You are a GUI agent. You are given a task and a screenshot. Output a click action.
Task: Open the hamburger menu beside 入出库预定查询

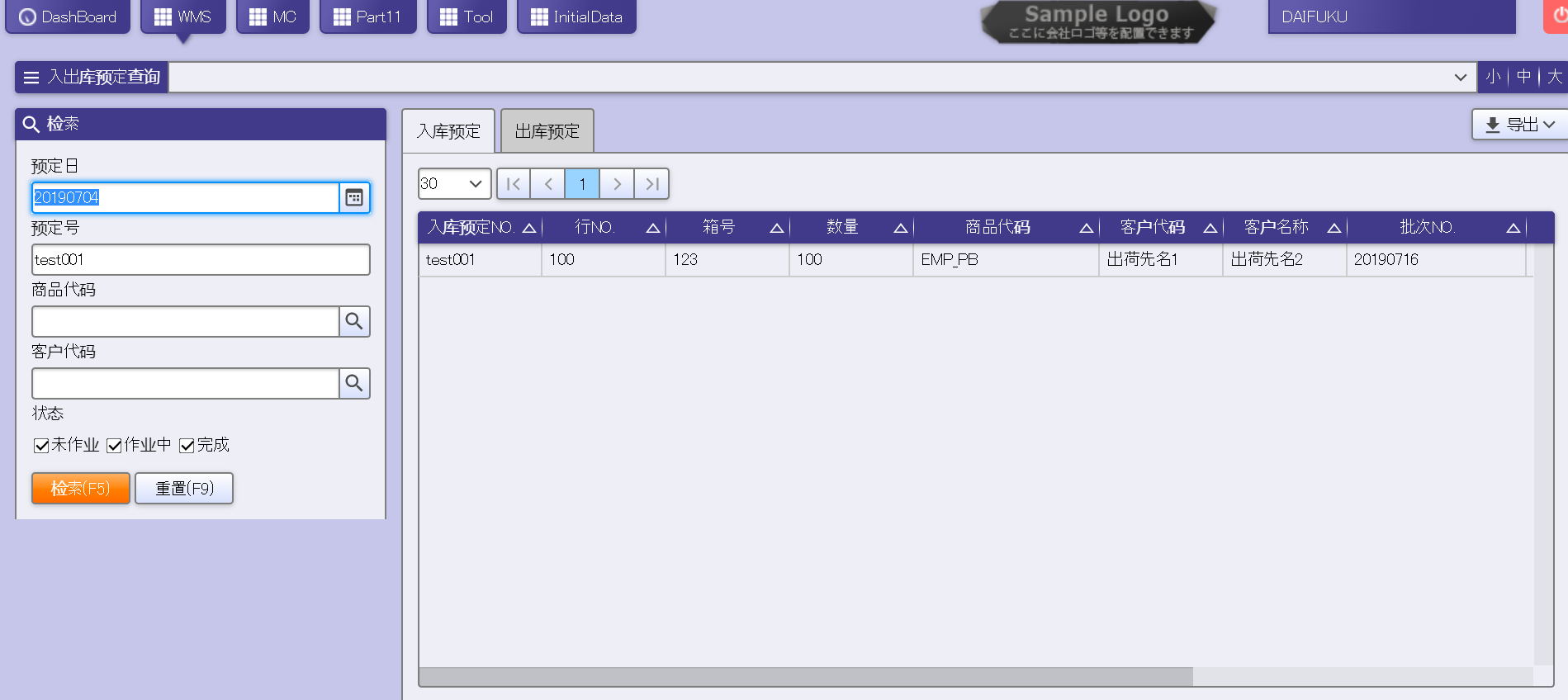(x=31, y=78)
